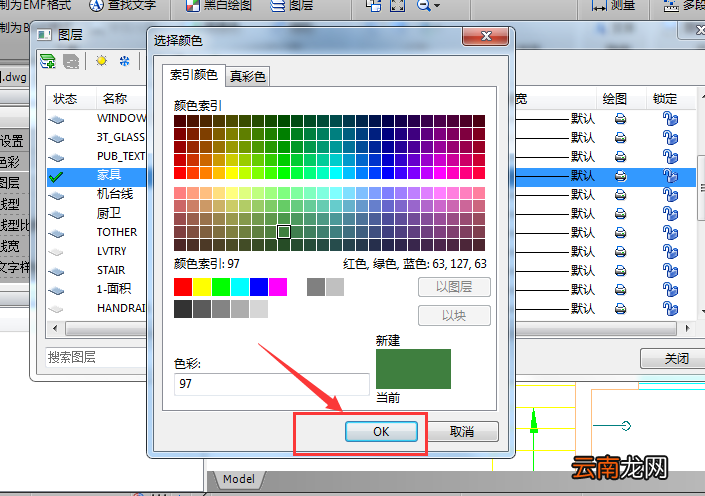Open the zoom dropdown arrow in toolbar
The height and width of the screenshot is (496, 705).
tap(437, 6)
